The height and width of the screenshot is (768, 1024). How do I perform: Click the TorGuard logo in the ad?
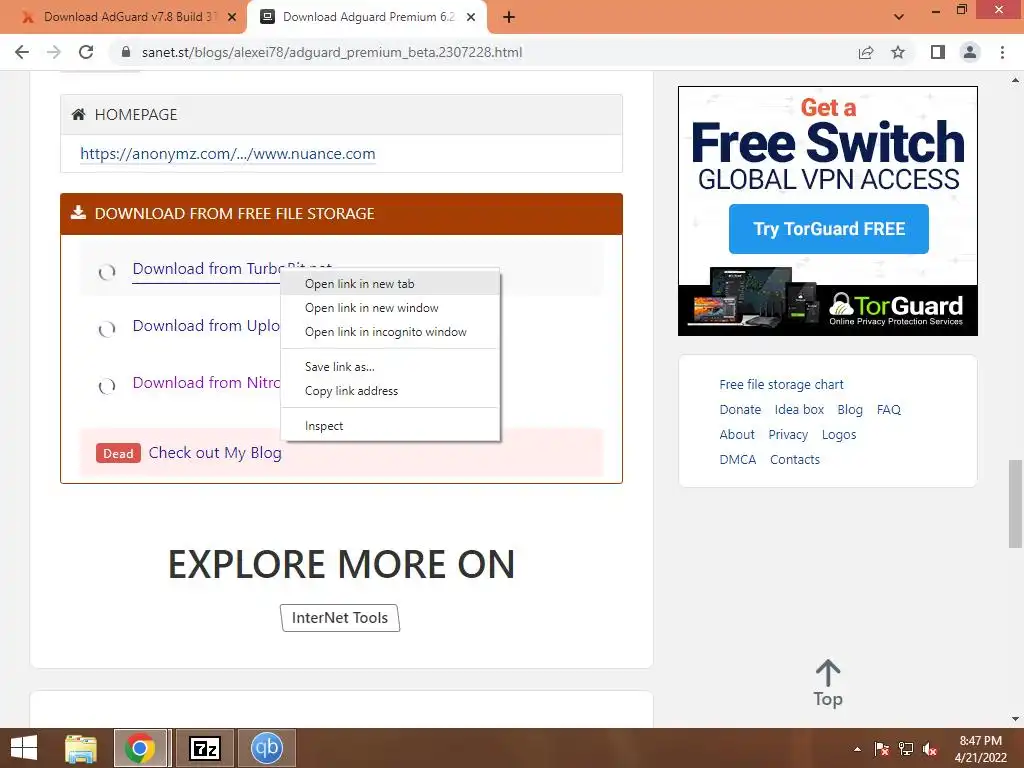pyautogui.click(x=896, y=308)
